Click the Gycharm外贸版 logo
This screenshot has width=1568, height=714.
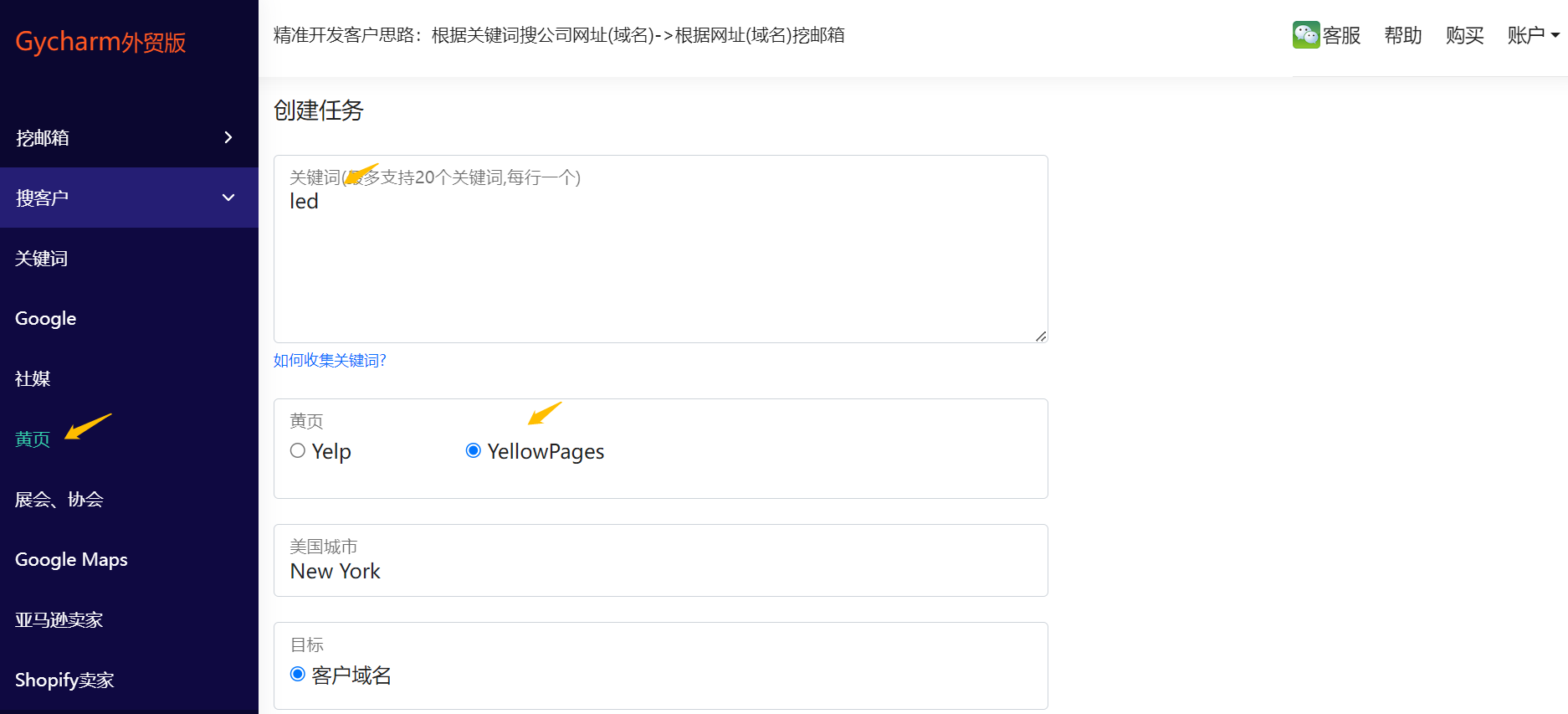tap(100, 42)
